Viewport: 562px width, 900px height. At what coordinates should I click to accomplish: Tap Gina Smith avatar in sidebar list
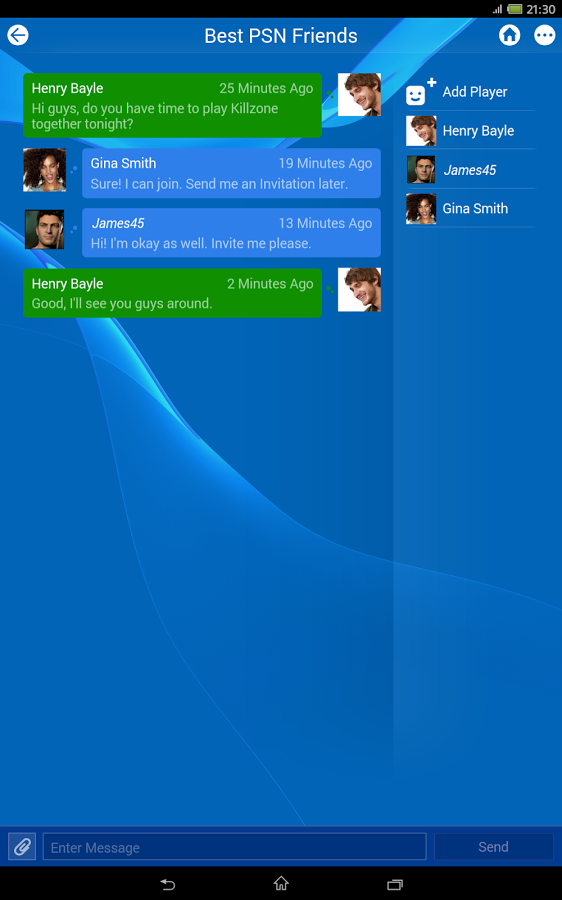(x=421, y=208)
